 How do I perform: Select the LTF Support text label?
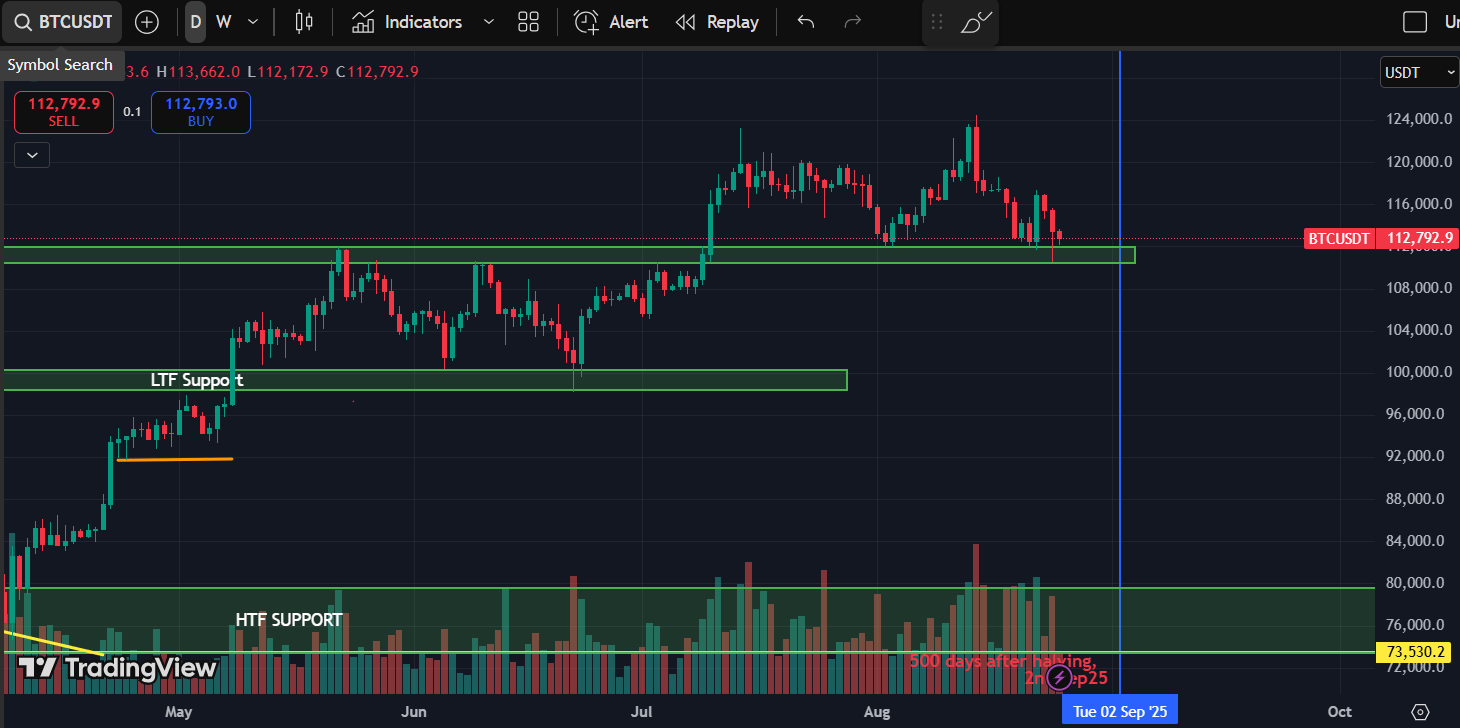[197, 380]
